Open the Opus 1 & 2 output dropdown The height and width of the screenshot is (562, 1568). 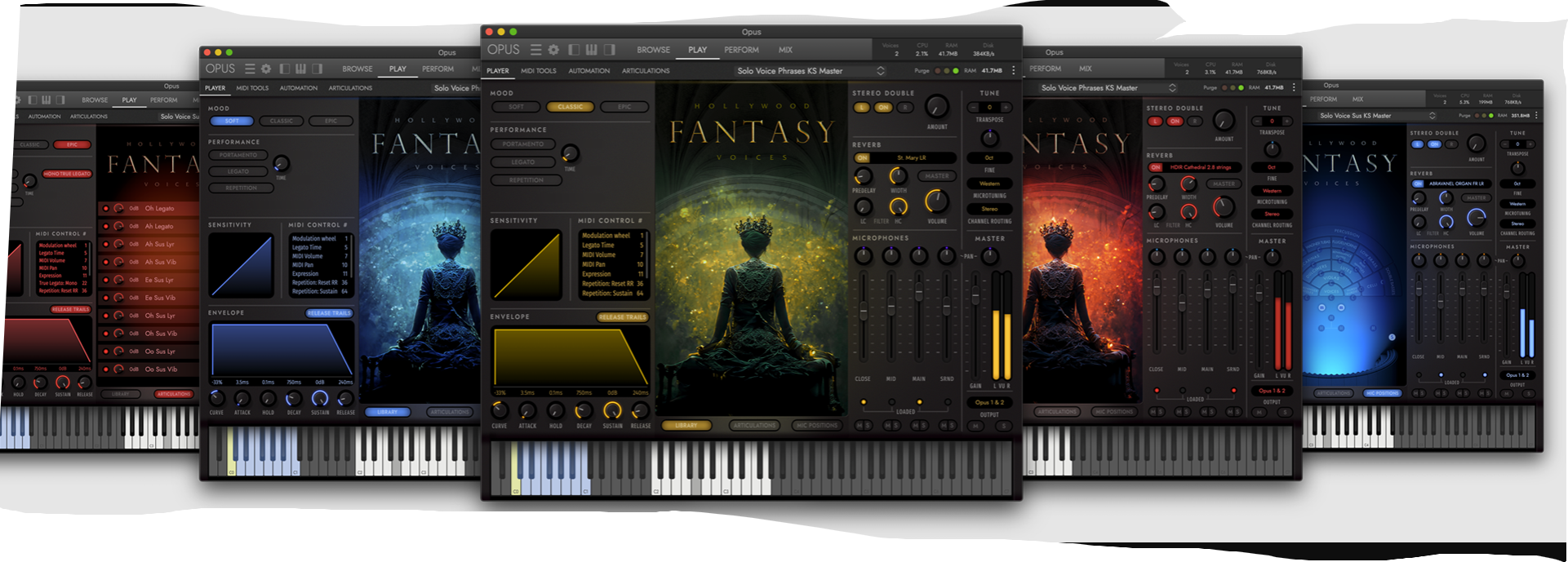[x=989, y=402]
